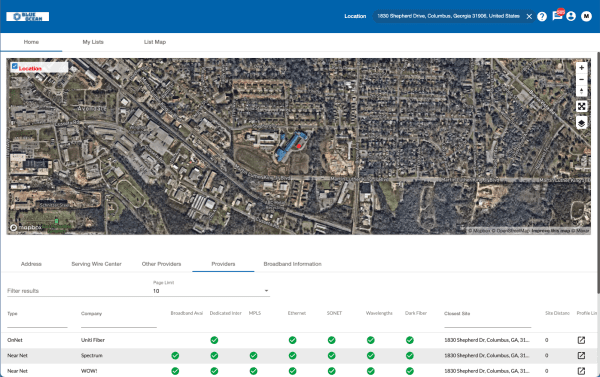Zoom in on the map
Image resolution: width=600 pixels, height=377 pixels.
(x=581, y=68)
